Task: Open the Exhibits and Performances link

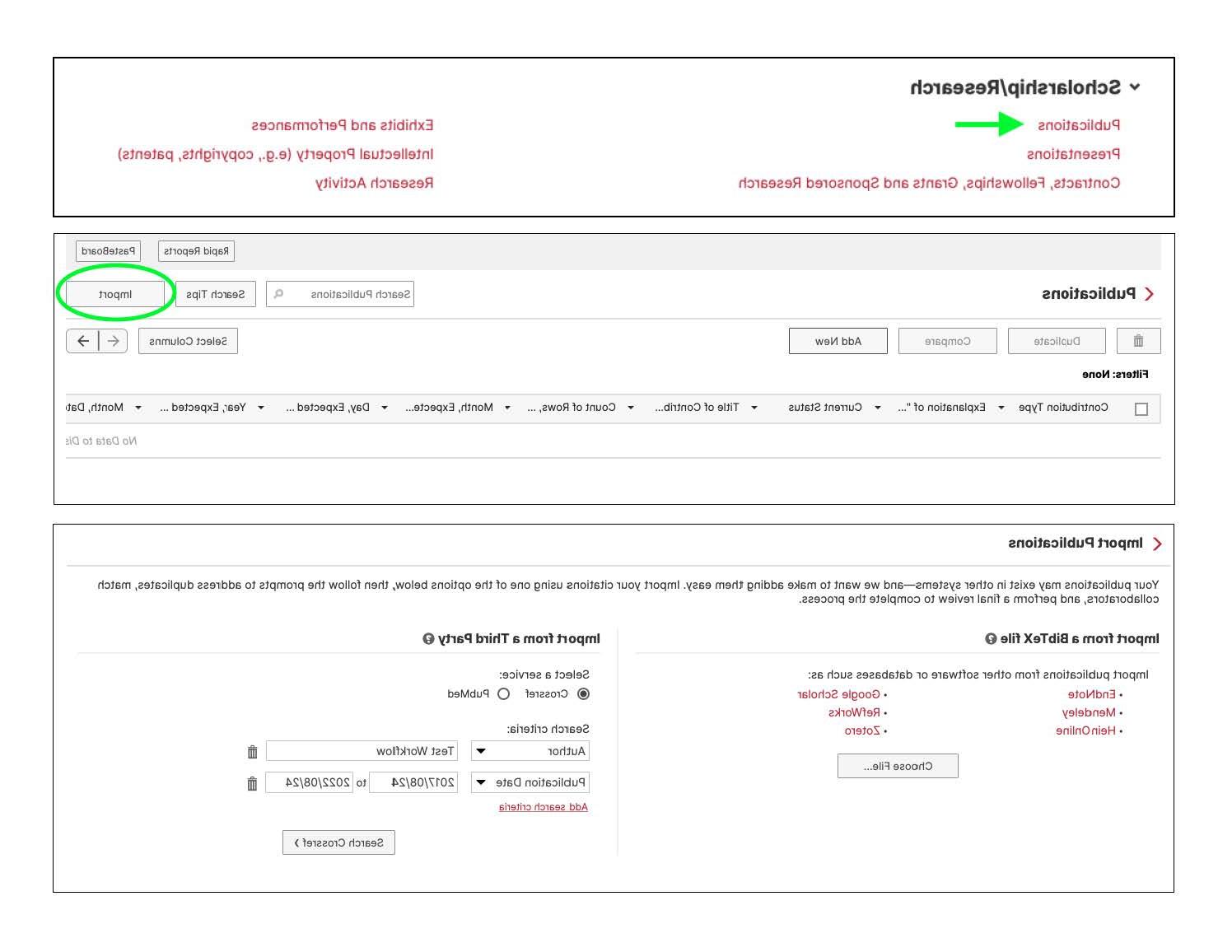Action: click(x=343, y=125)
